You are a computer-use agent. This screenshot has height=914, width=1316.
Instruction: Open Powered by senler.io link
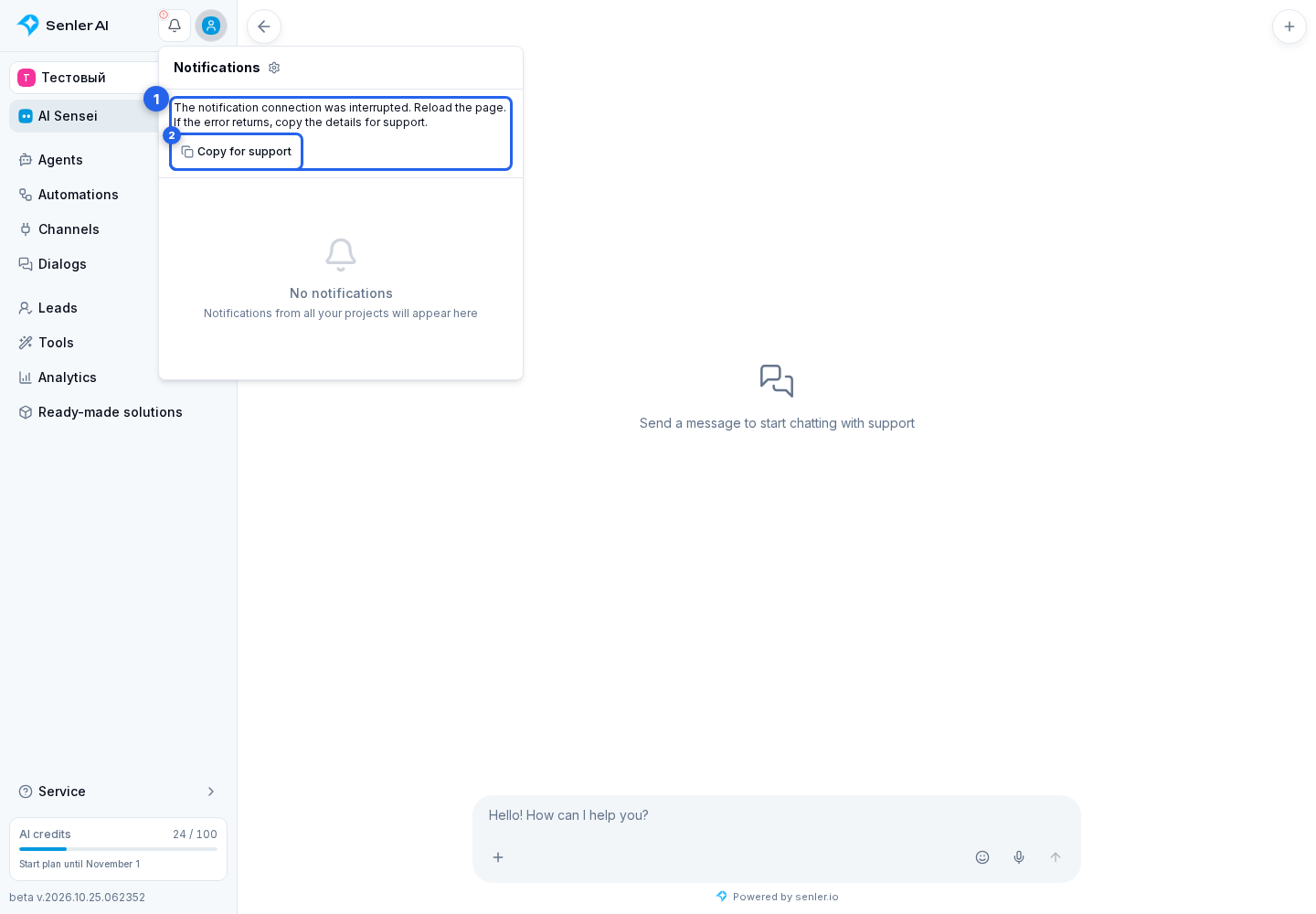click(x=777, y=897)
